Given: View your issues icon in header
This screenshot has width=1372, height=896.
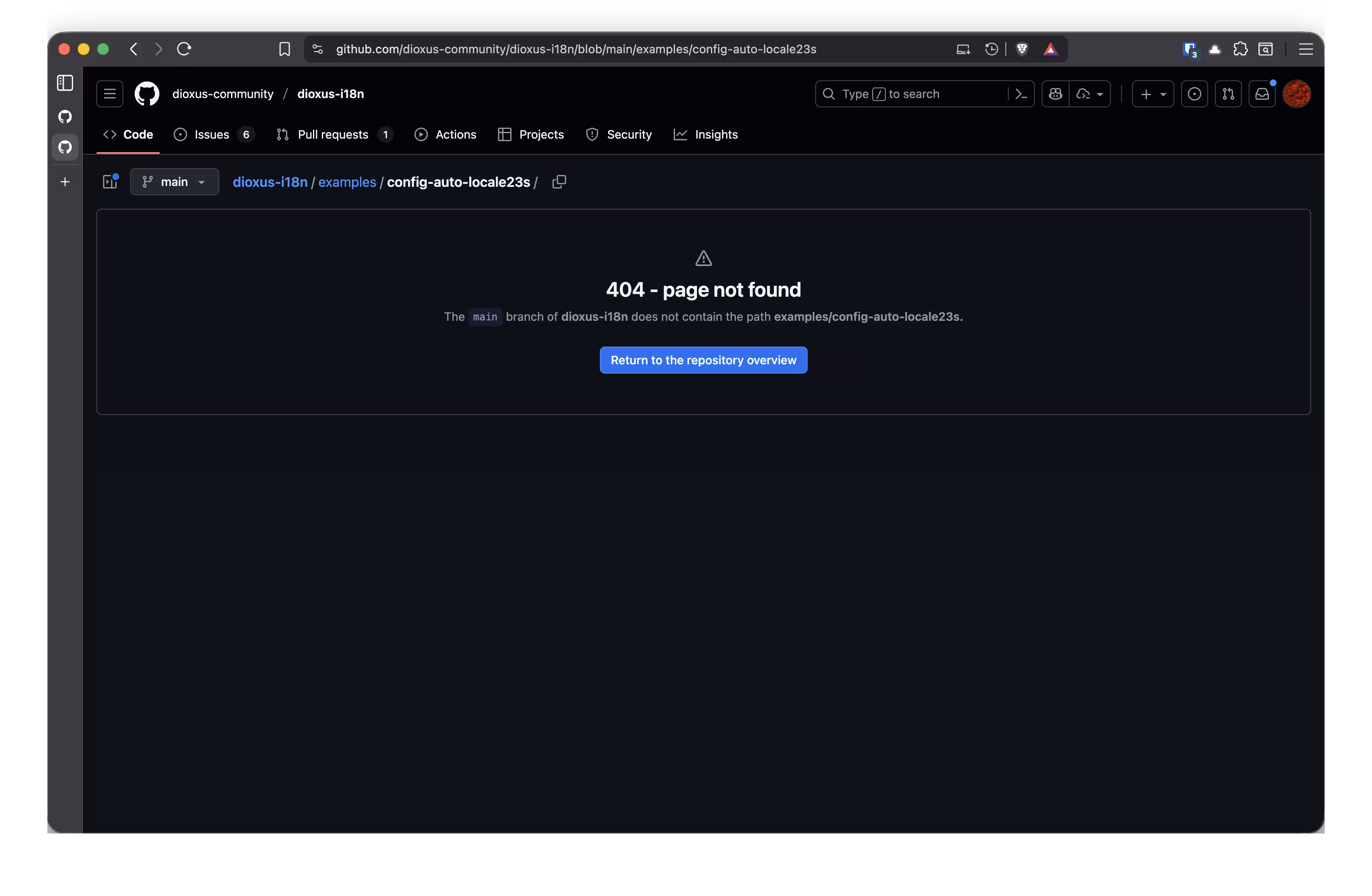Looking at the screenshot, I should (1195, 93).
